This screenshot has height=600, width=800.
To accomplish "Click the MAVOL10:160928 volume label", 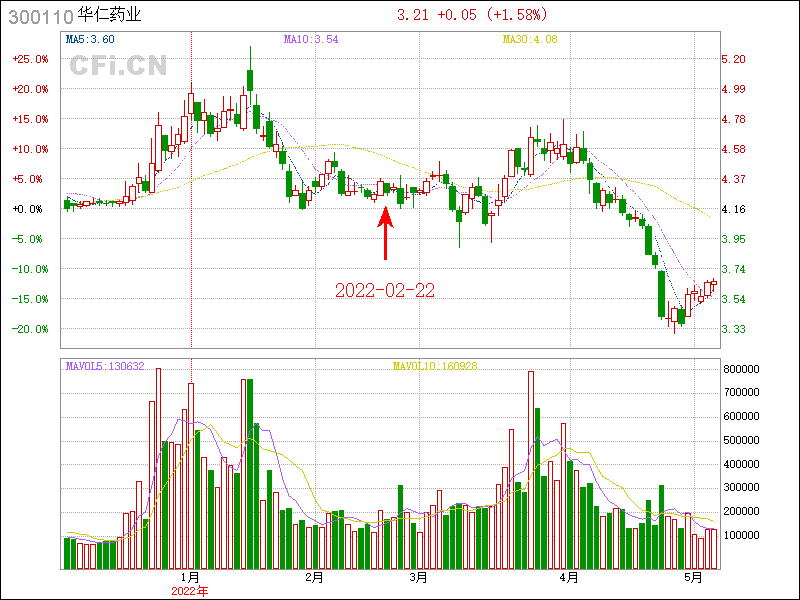I will 435,366.
